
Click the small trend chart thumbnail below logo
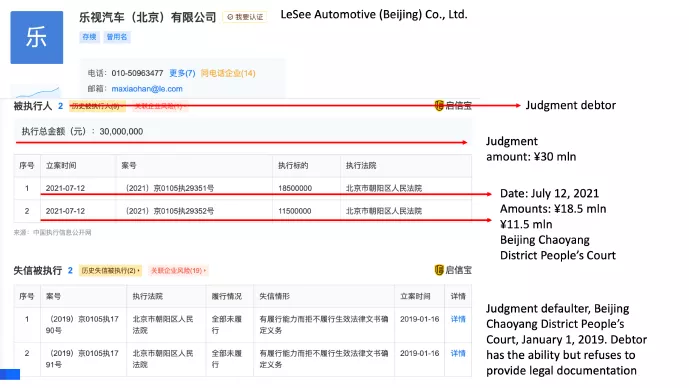point(37,91)
